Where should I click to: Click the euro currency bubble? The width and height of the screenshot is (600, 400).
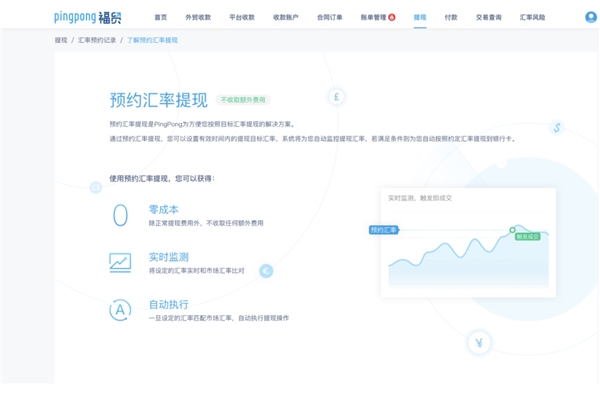point(266,270)
